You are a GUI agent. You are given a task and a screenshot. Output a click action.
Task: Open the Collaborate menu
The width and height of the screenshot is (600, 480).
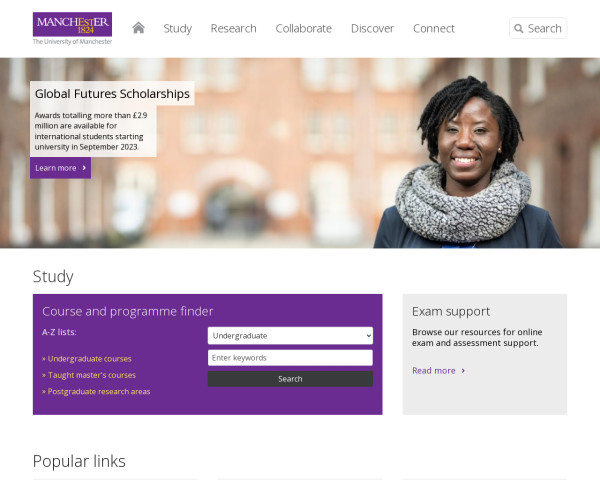pos(303,28)
